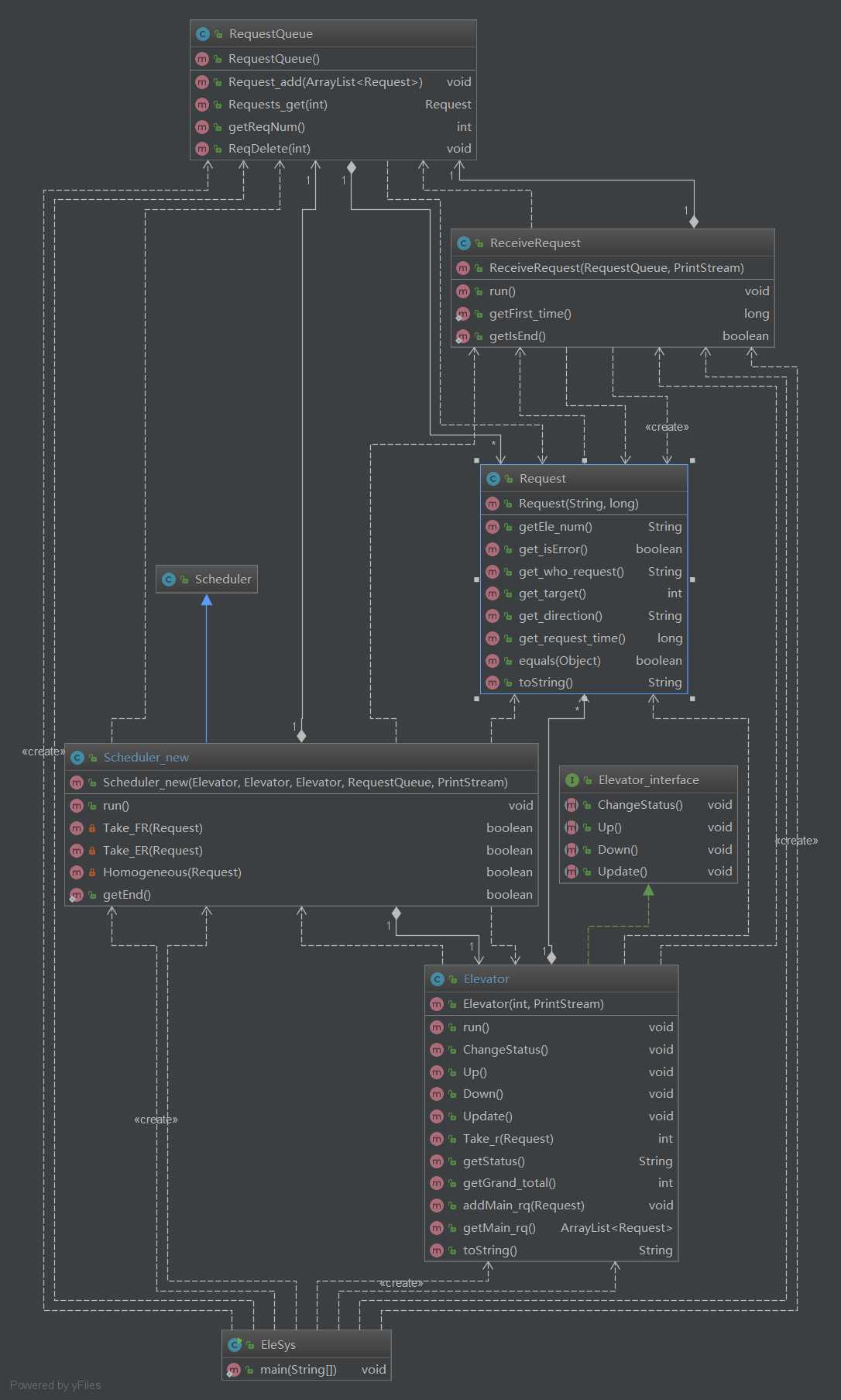Select toString() in the Request class
The width and height of the screenshot is (841, 1400).
[584, 683]
